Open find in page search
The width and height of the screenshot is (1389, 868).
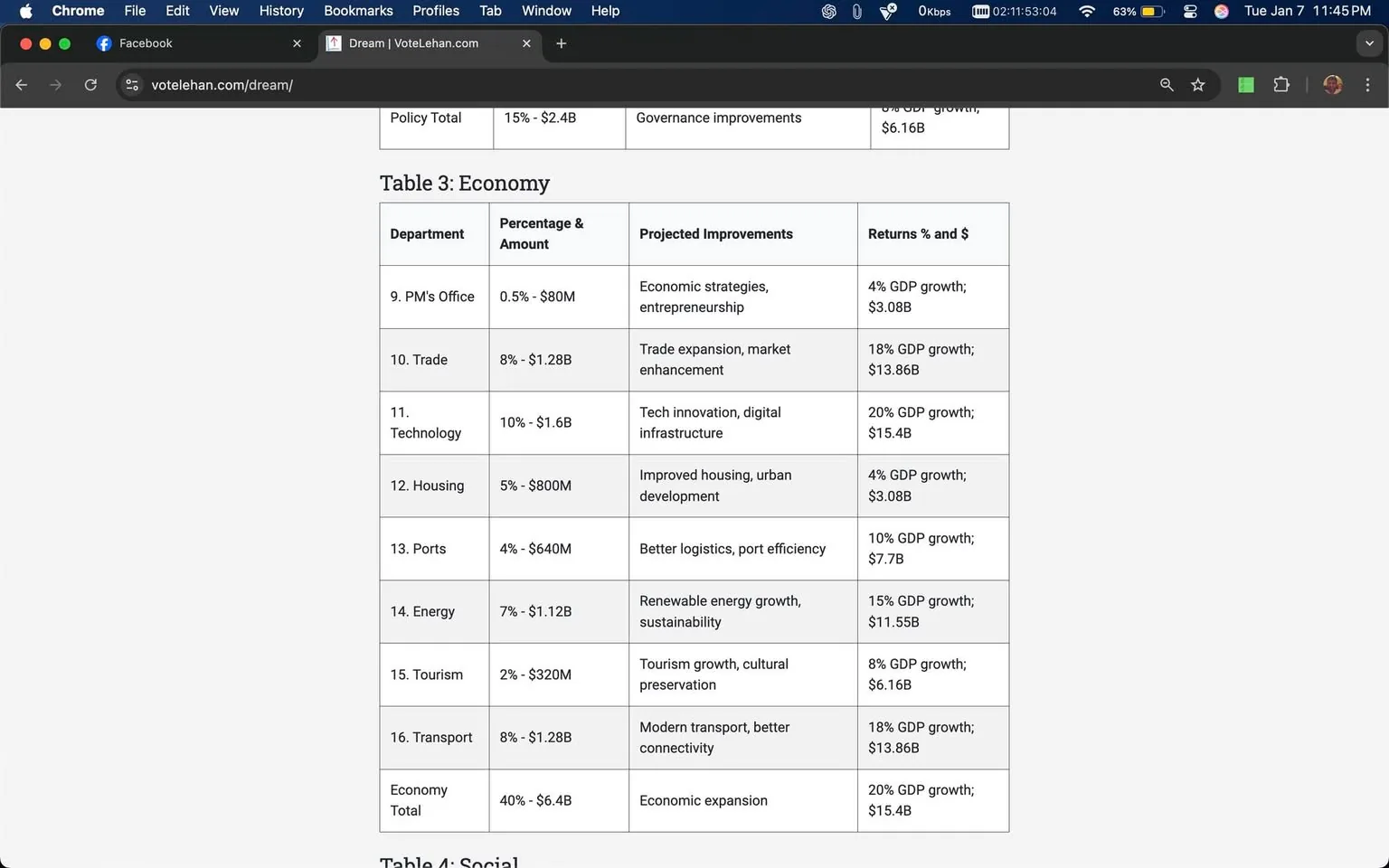pos(1167,84)
